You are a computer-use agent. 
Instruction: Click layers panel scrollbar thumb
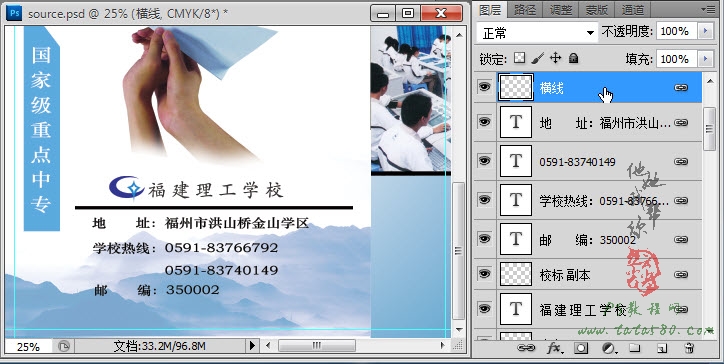pos(710,129)
